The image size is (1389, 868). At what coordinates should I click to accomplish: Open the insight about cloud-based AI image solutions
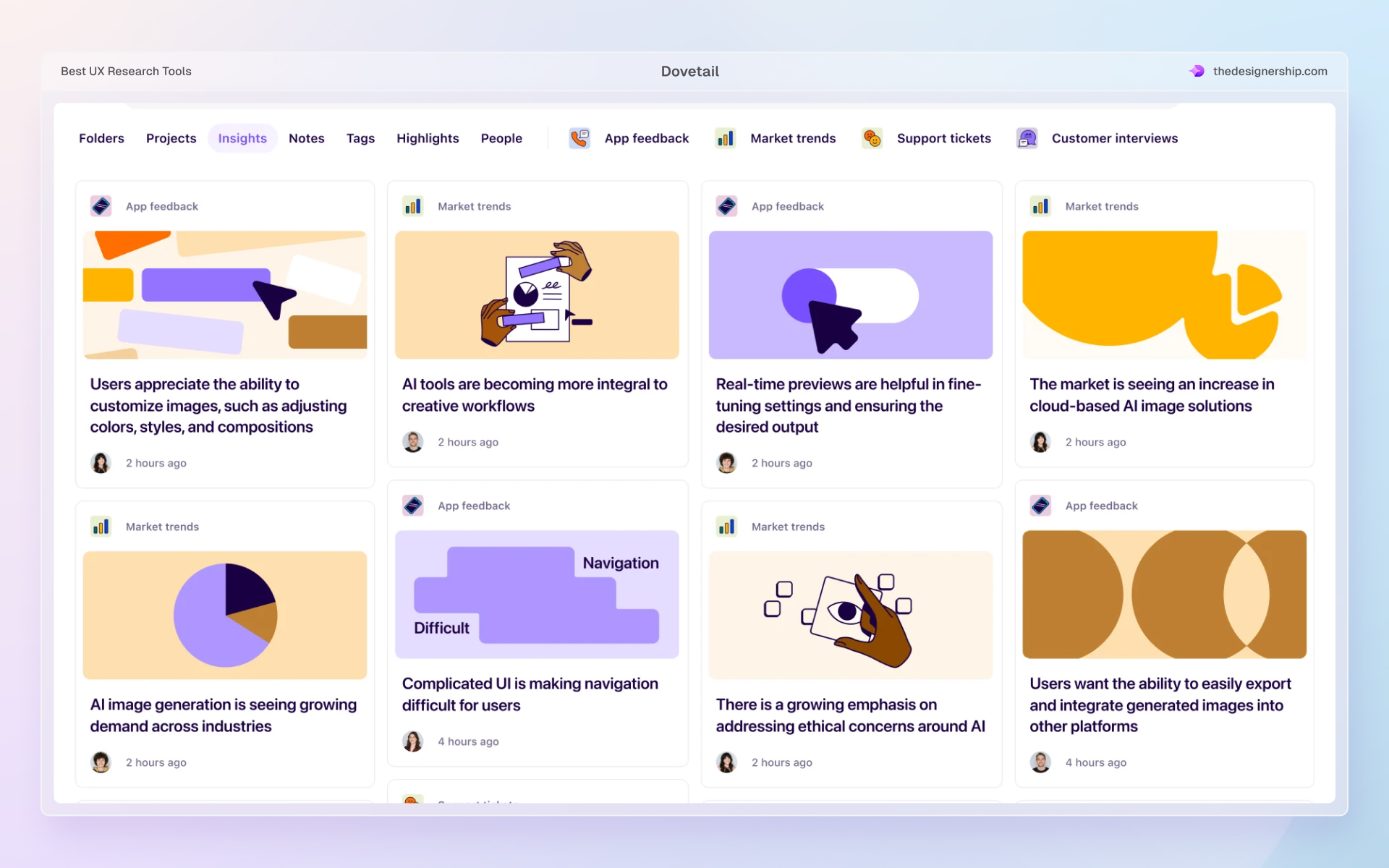(x=1152, y=395)
